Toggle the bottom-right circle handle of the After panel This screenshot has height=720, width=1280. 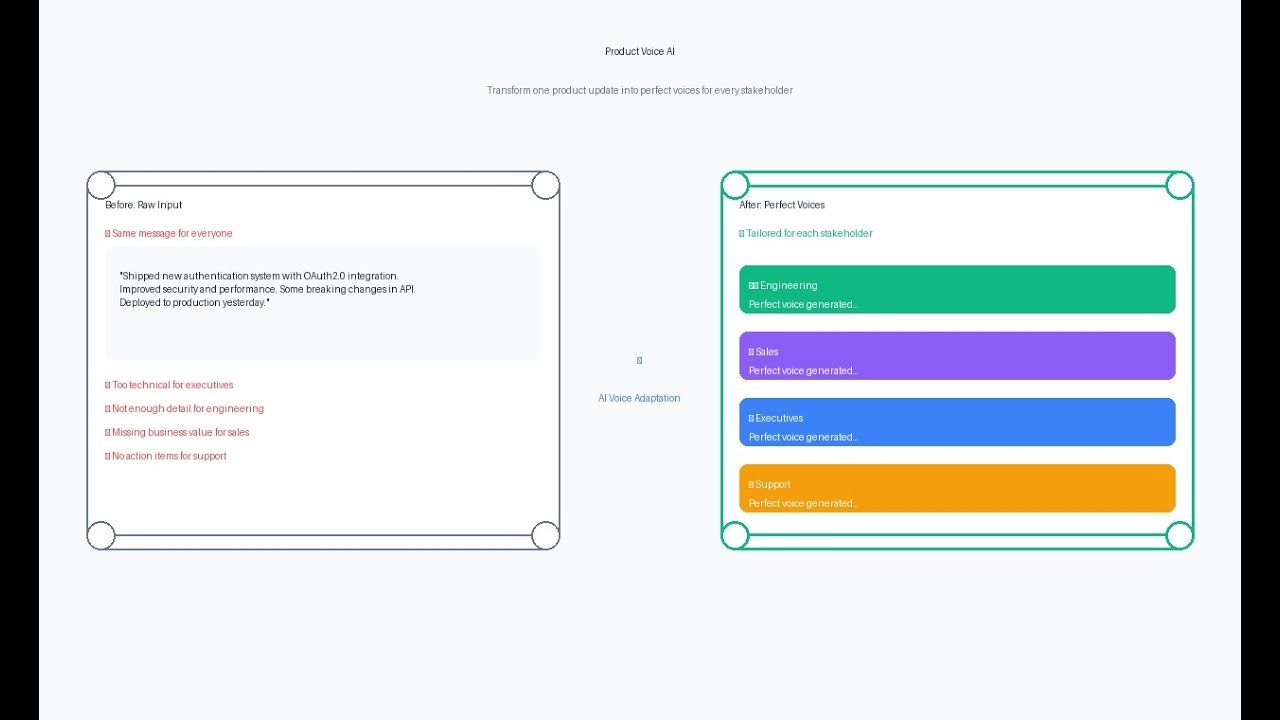click(x=1180, y=535)
